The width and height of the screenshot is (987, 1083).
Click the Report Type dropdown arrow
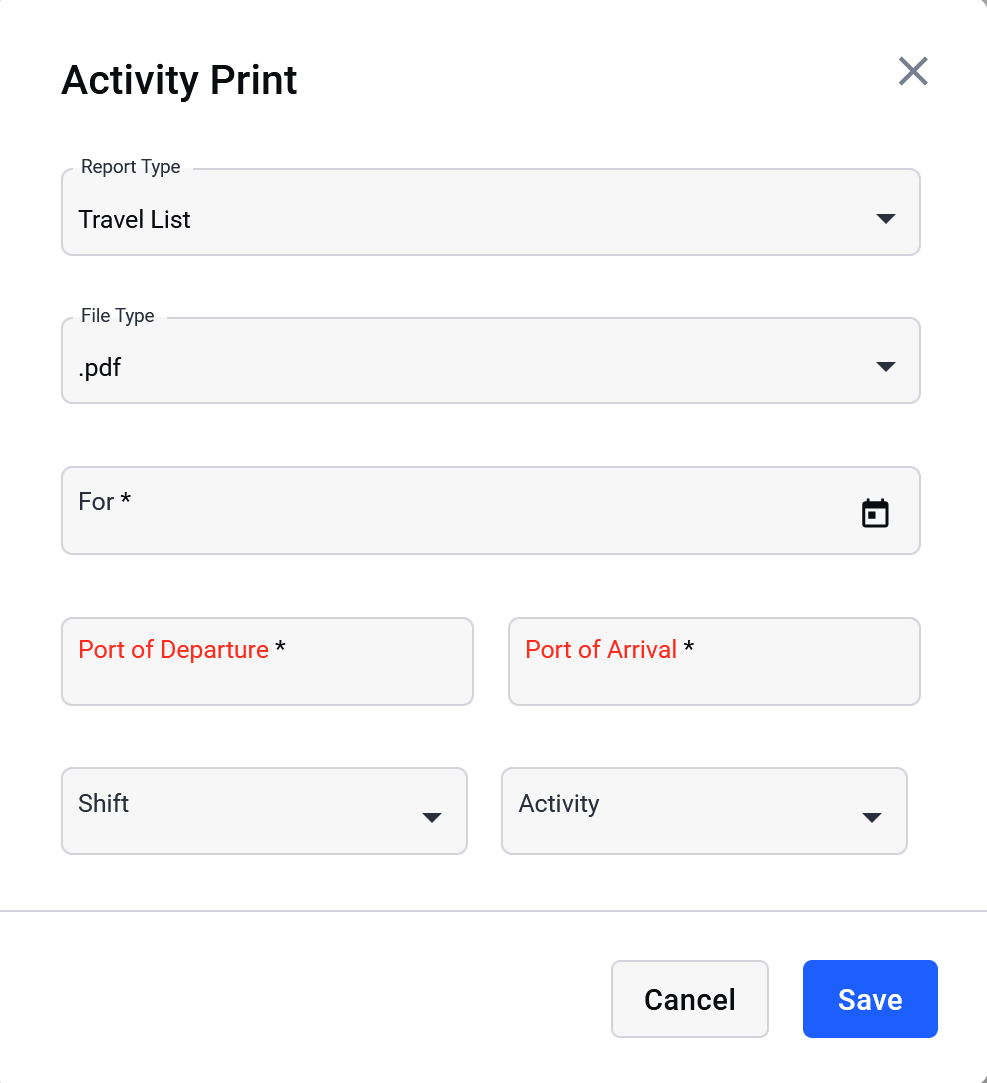[x=885, y=219]
